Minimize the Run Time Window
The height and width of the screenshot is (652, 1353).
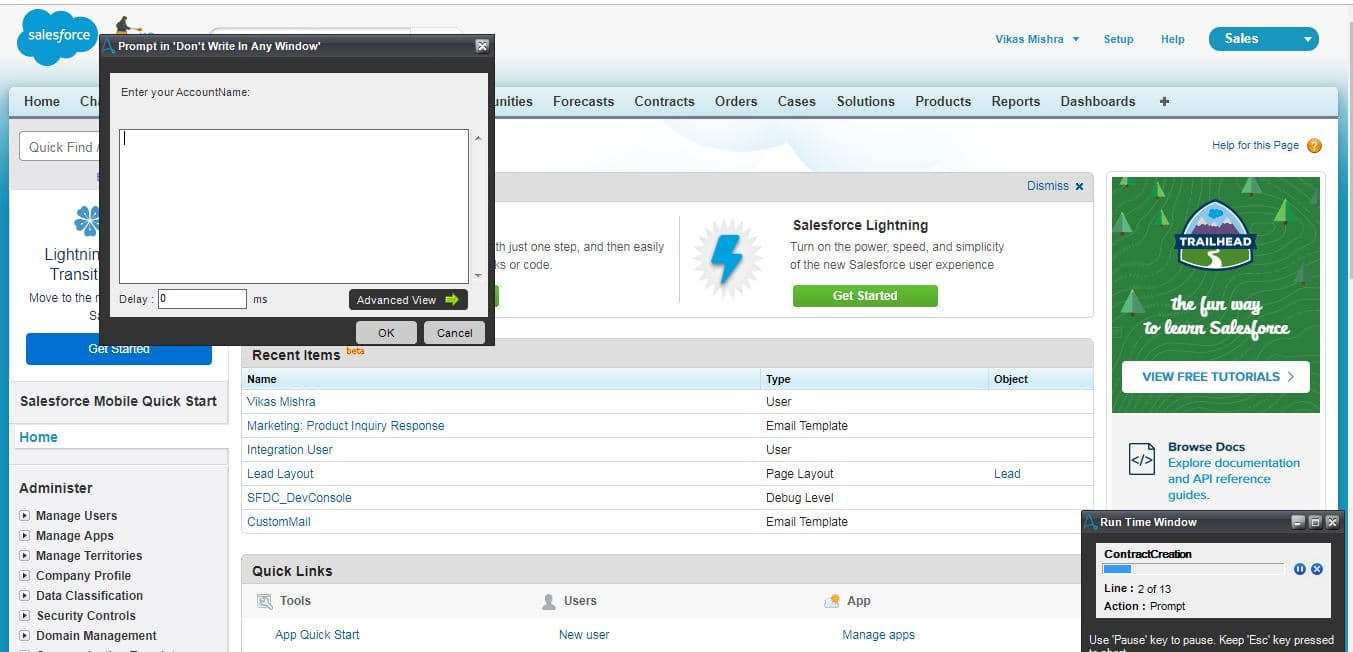click(x=1298, y=522)
